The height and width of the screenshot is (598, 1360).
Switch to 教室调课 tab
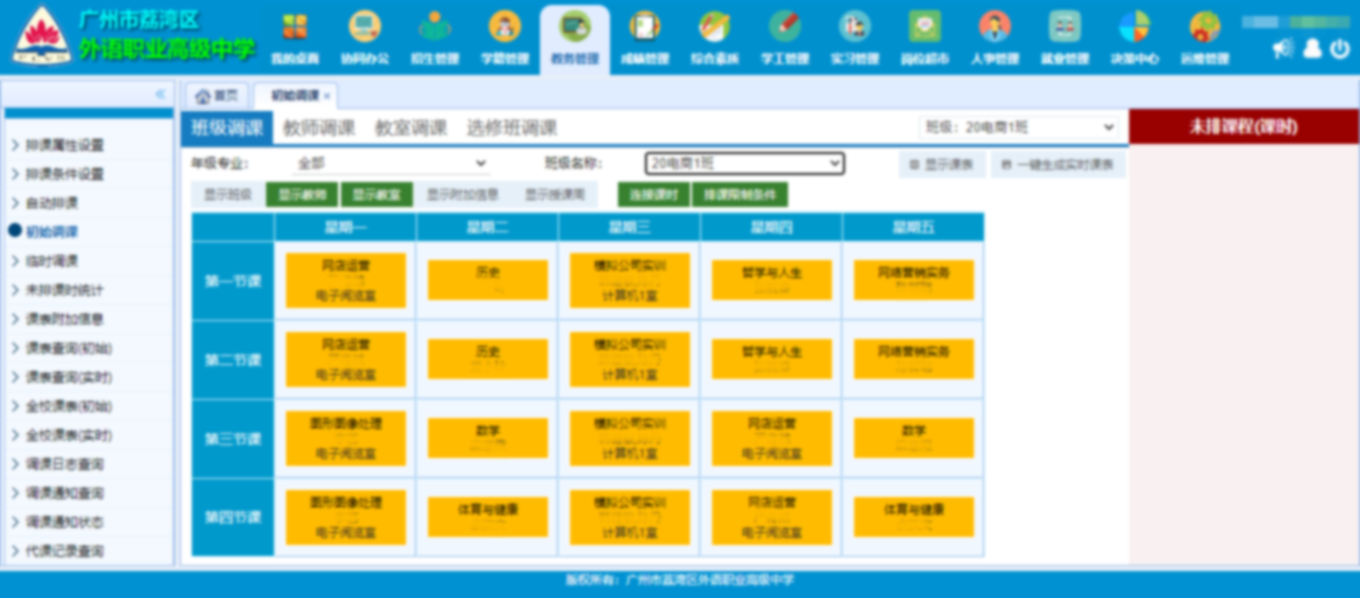click(411, 128)
